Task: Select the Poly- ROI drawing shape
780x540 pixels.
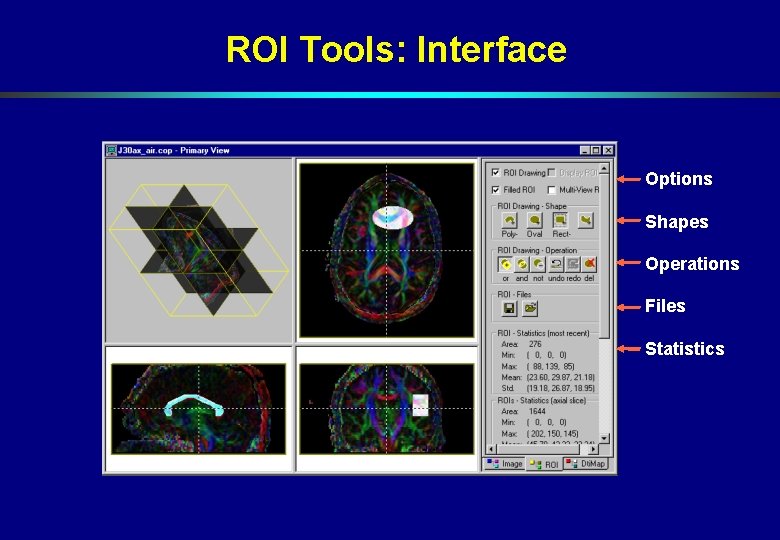Action: coord(509,220)
